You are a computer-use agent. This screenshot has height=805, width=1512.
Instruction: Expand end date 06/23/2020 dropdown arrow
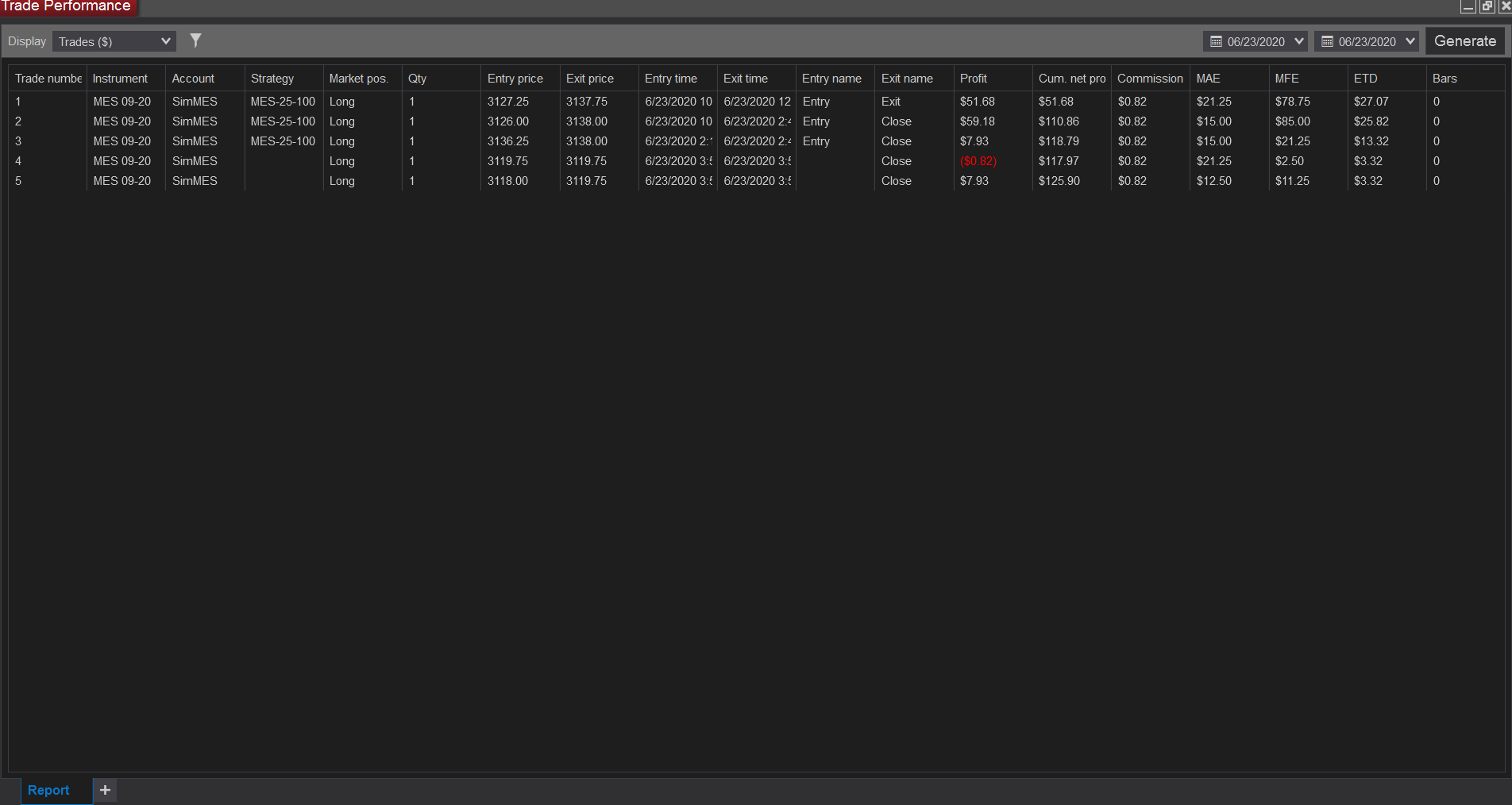[x=1410, y=41]
